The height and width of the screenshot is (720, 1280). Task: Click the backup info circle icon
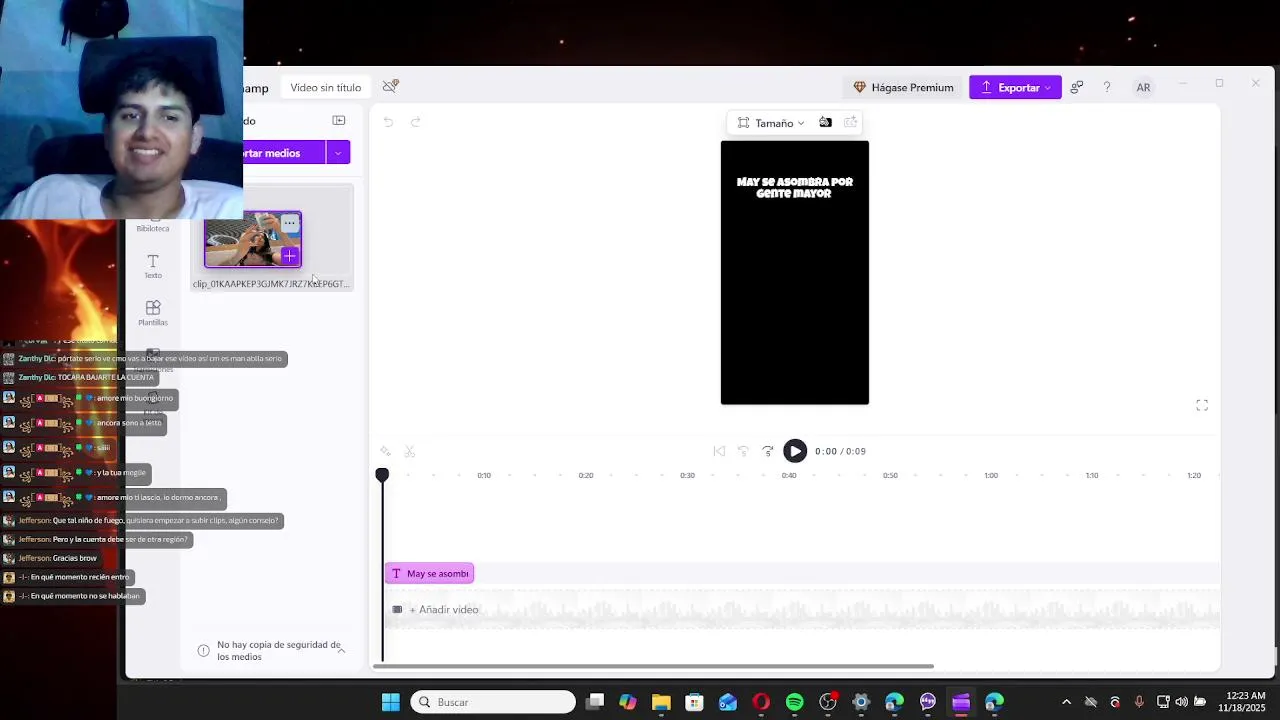pos(204,650)
